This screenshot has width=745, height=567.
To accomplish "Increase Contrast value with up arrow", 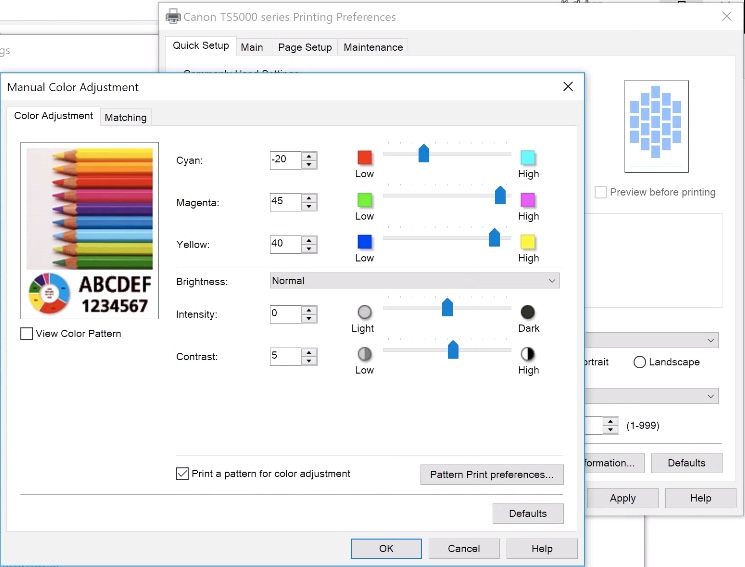I will (x=309, y=352).
